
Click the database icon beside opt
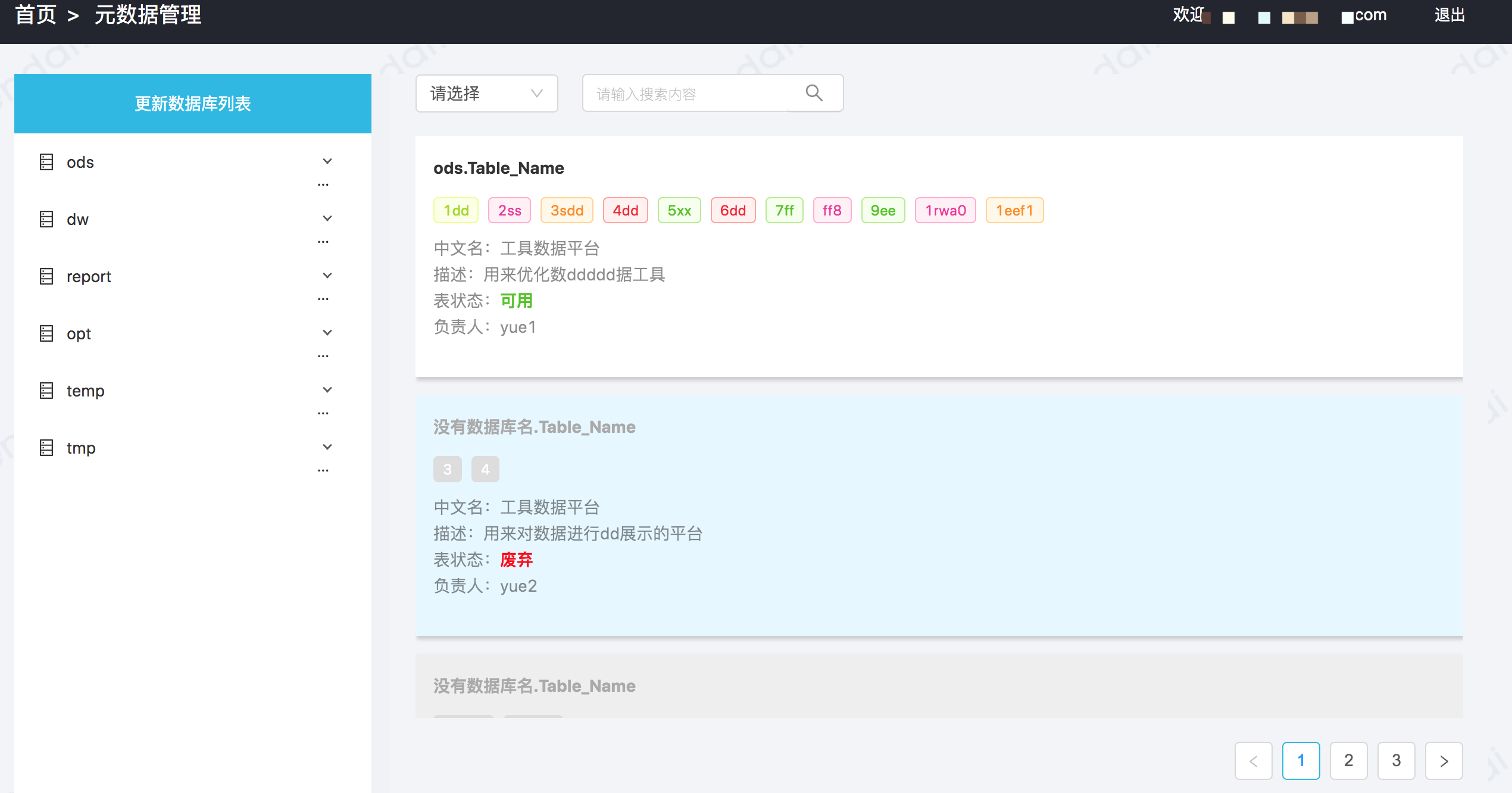click(x=46, y=333)
